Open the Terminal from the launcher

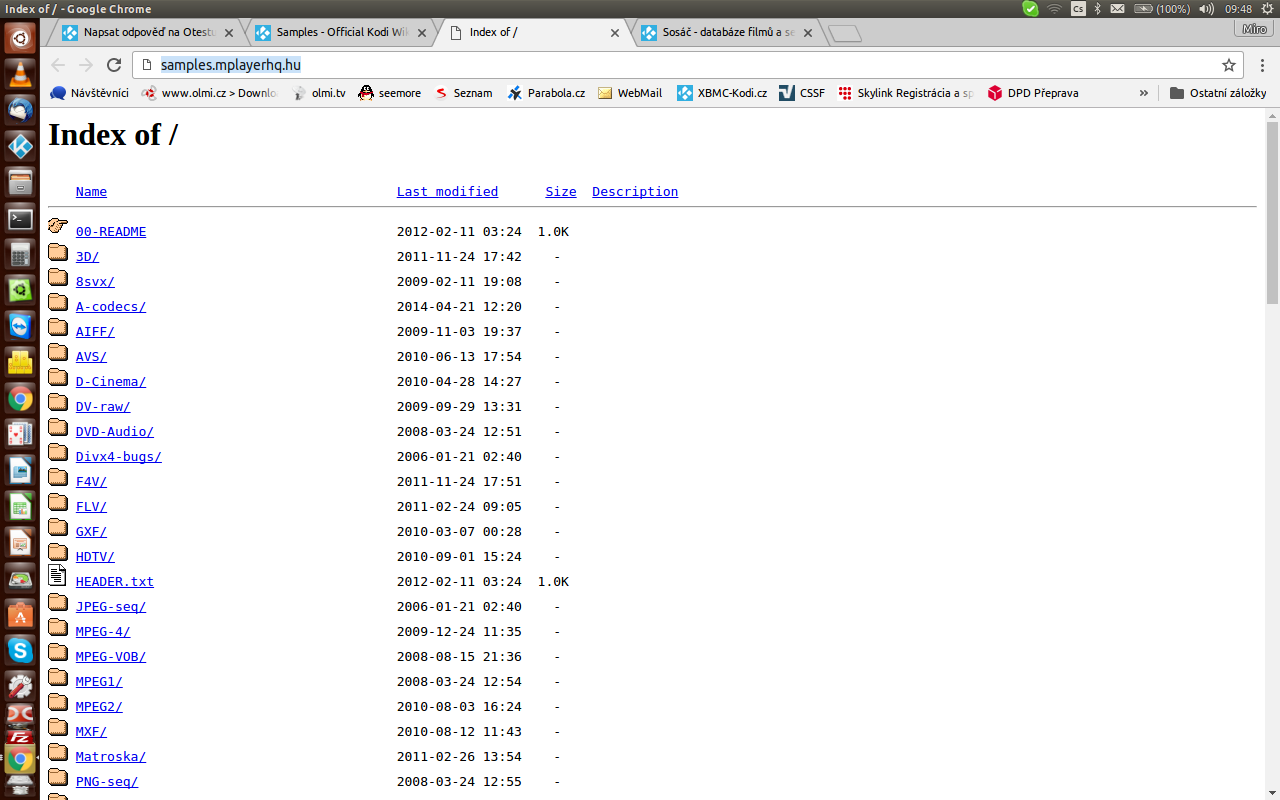point(20,219)
